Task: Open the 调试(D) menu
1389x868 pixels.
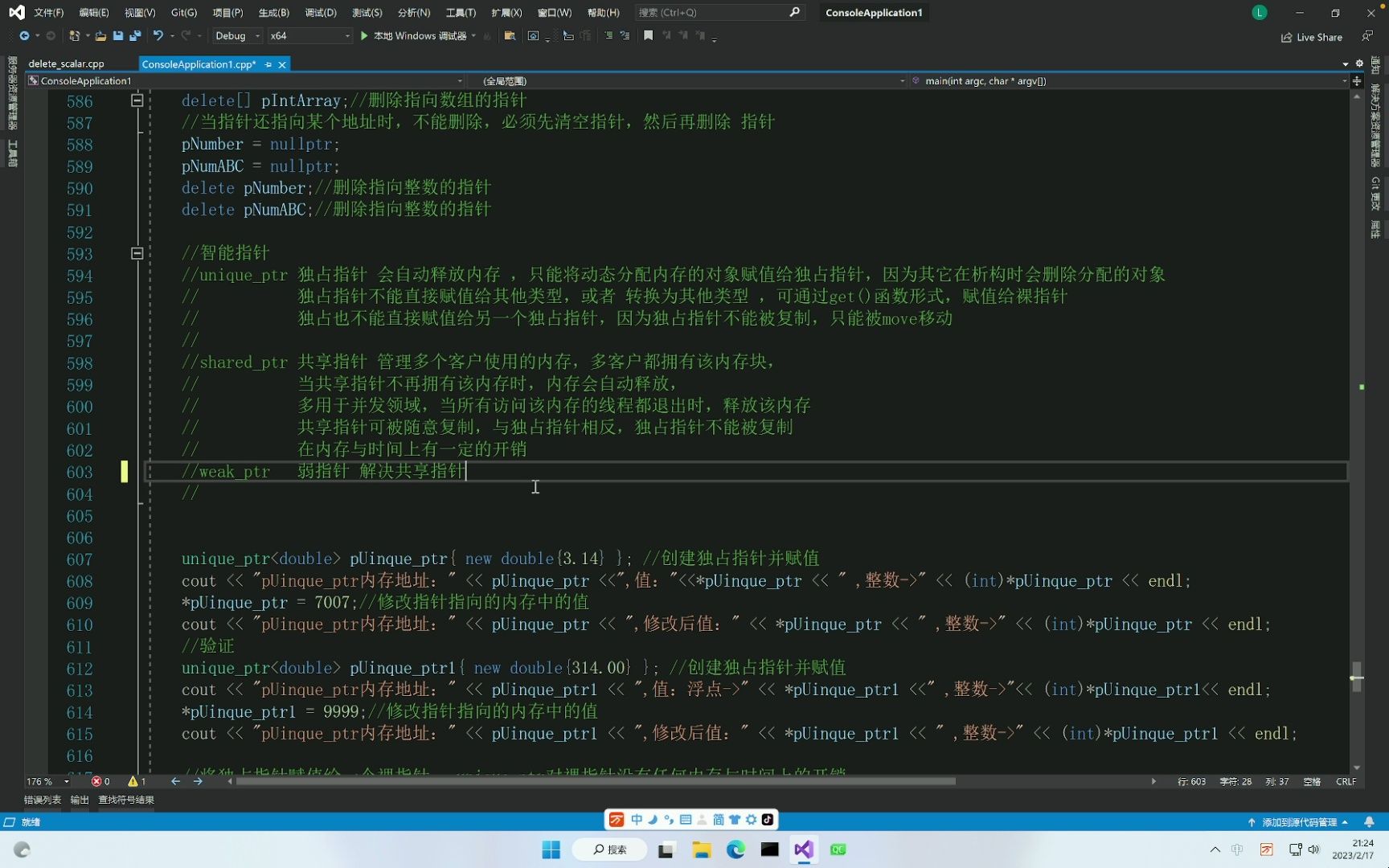Action: point(320,12)
